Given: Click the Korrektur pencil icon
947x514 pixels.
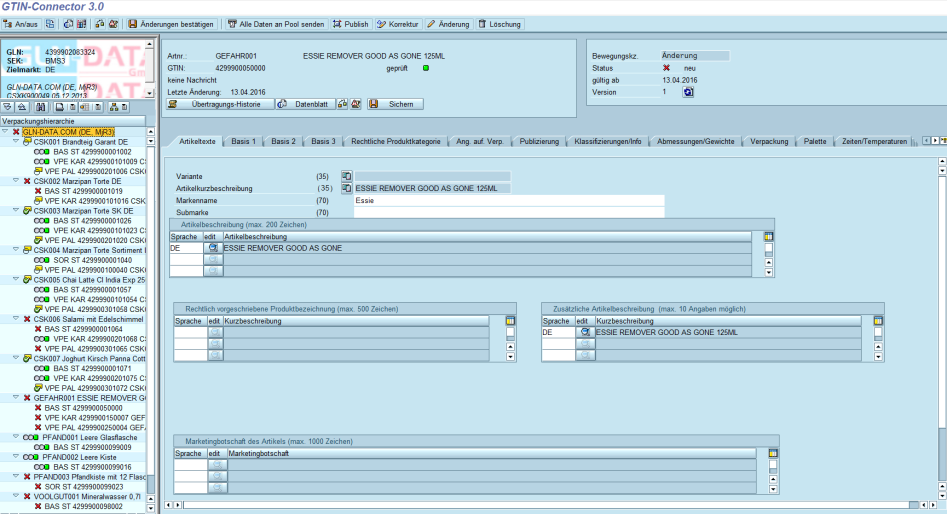Looking at the screenshot, I should 381,24.
